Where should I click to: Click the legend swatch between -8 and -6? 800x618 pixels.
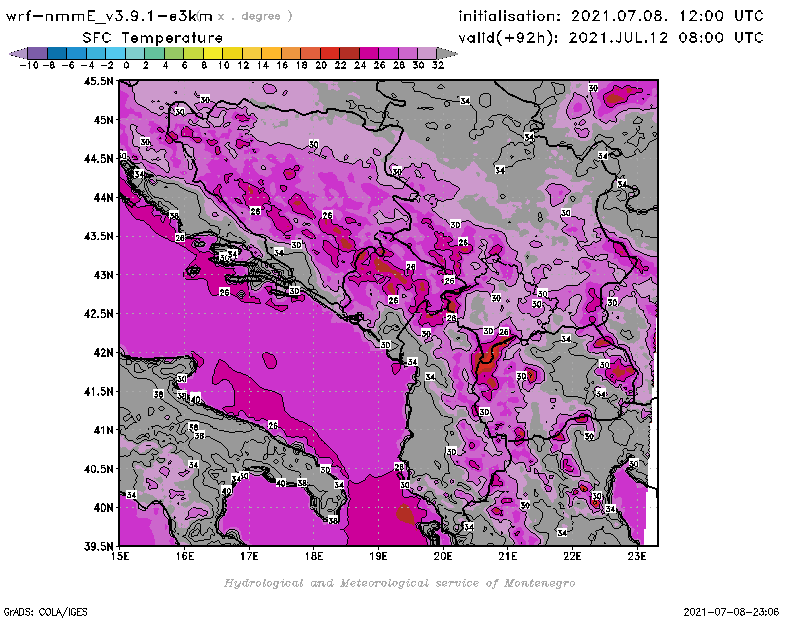tap(57, 53)
